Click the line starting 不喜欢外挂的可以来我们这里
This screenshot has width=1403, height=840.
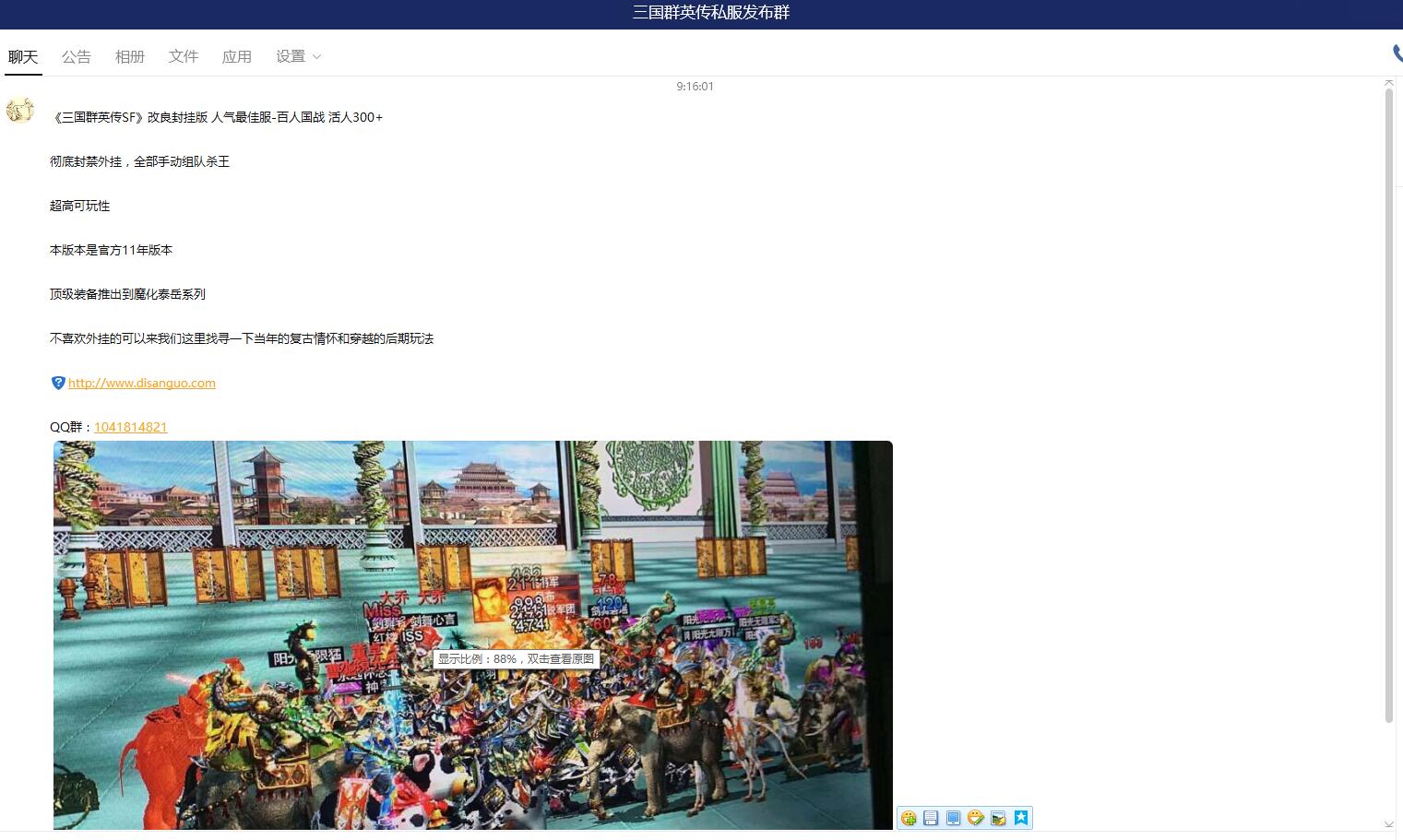(x=242, y=338)
